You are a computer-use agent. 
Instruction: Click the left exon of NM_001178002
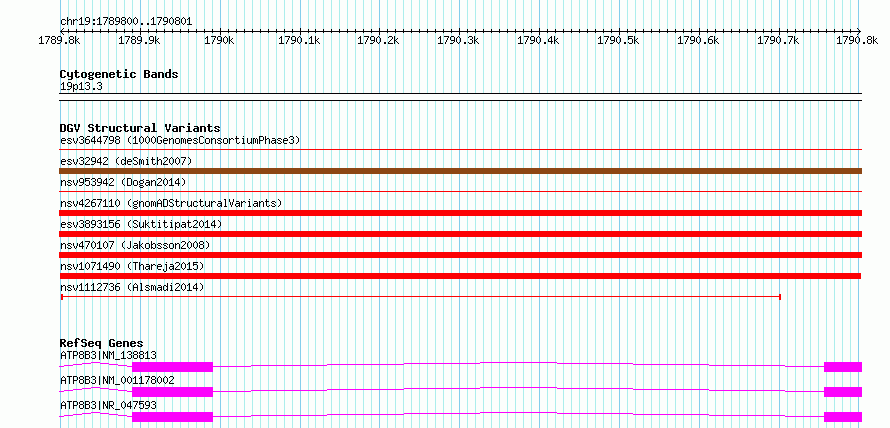173,392
